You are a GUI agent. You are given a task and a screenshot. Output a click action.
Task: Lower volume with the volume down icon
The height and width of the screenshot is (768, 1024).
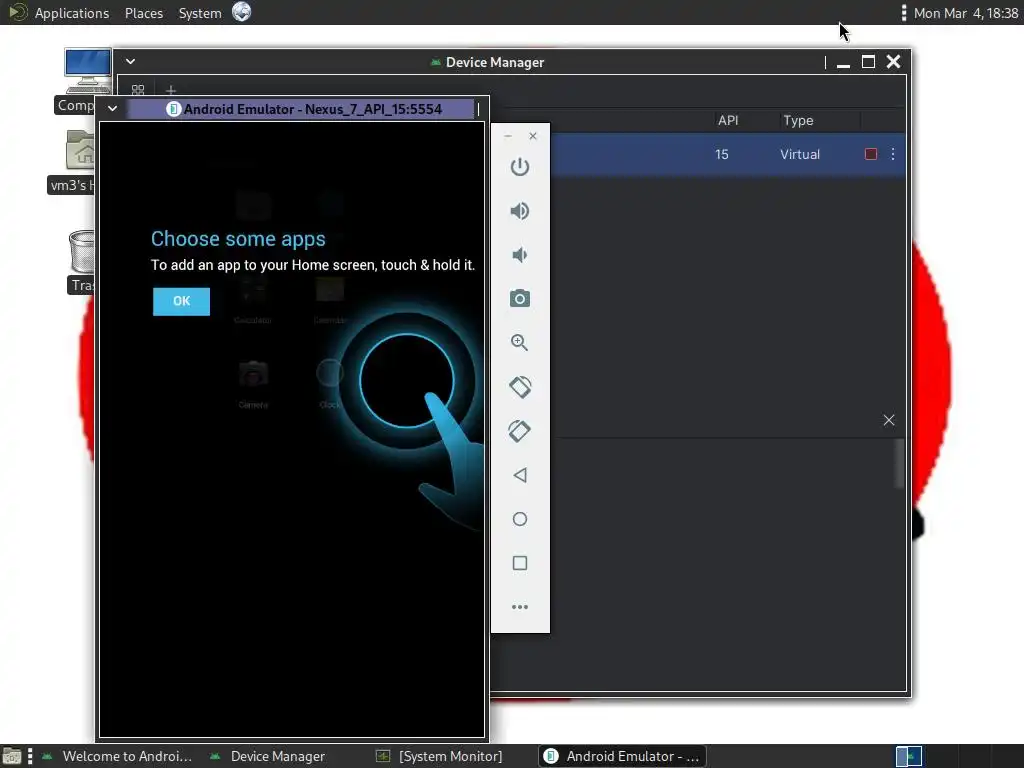coord(520,255)
